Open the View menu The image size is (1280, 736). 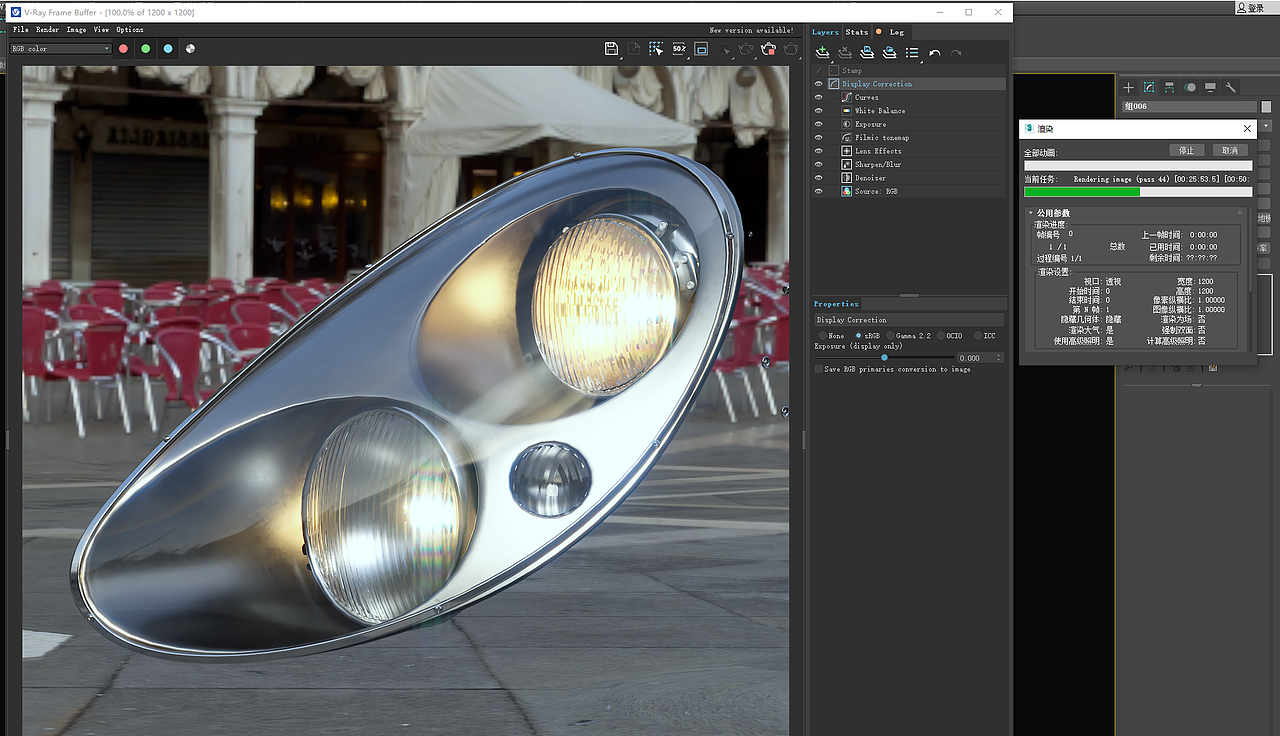(101, 30)
